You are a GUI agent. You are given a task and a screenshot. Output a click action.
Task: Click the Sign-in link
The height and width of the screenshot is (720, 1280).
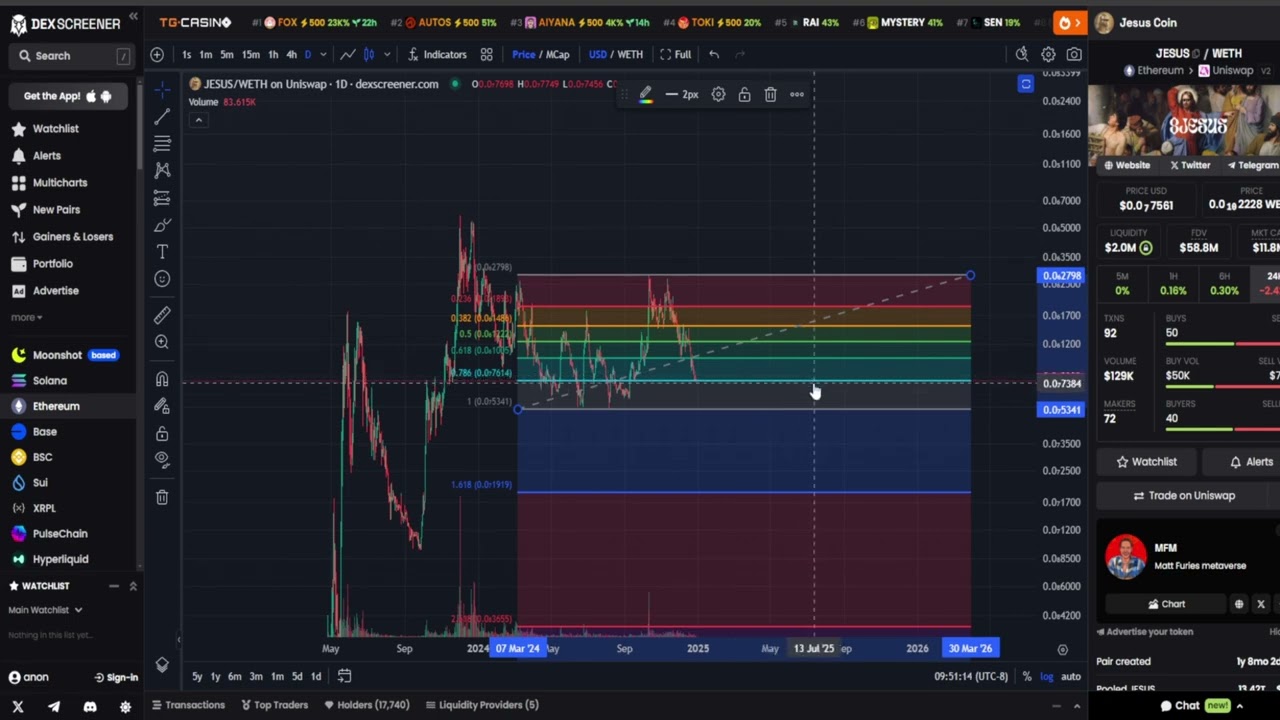coord(117,677)
